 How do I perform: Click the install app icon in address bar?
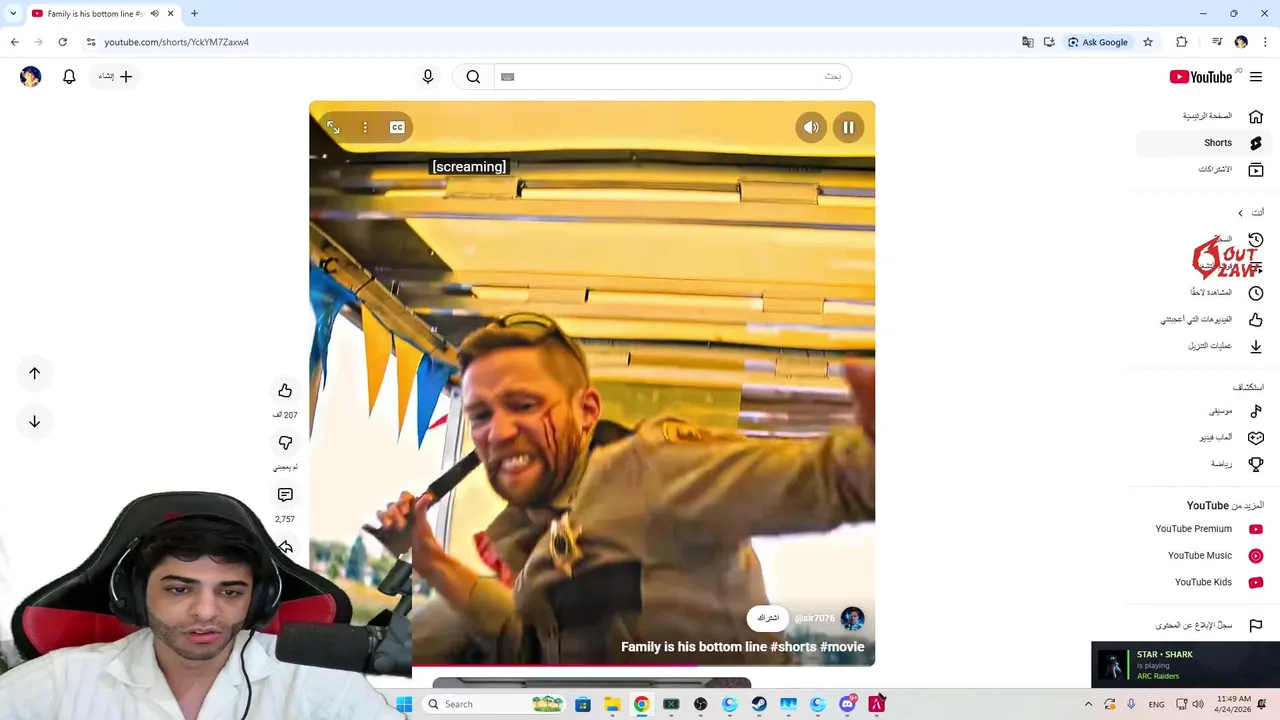[x=1049, y=42]
